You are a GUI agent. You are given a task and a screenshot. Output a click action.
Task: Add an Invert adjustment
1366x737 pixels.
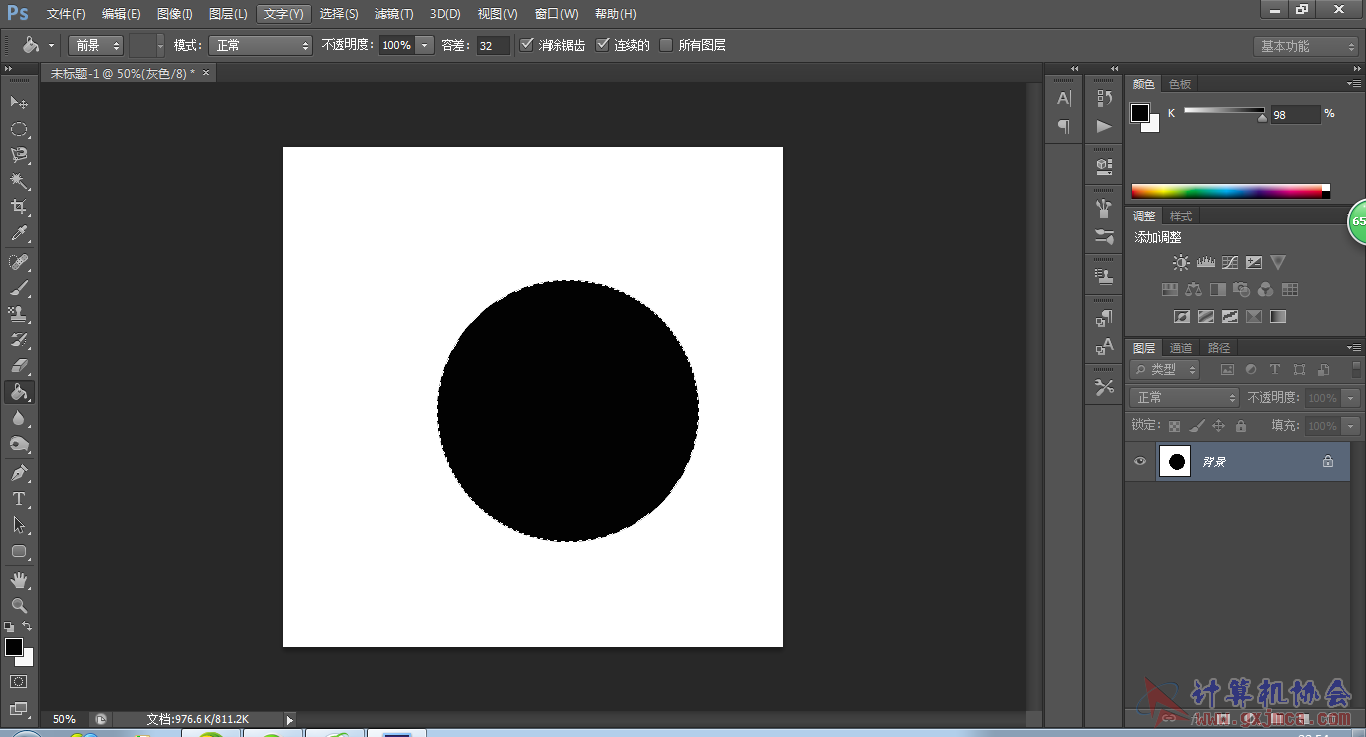(x=1181, y=317)
